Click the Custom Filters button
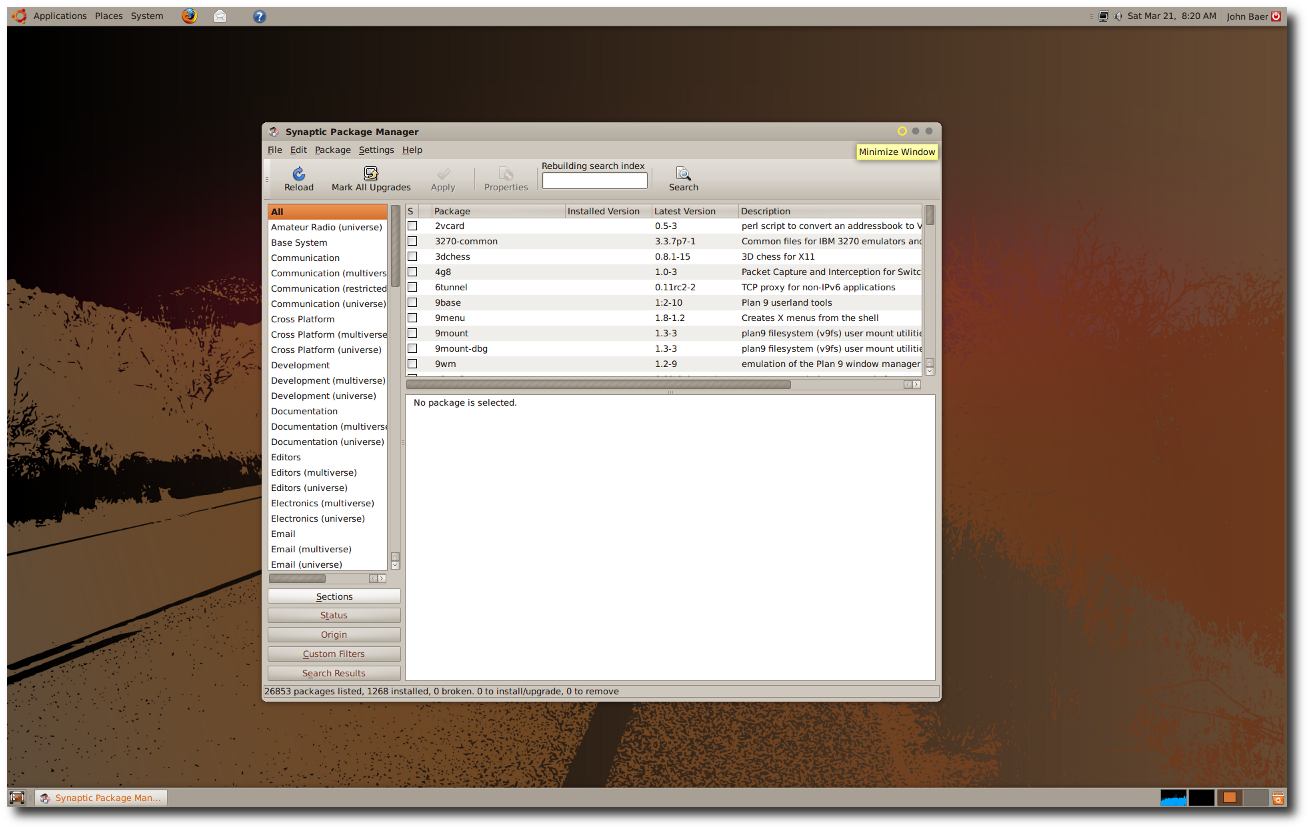 click(x=334, y=654)
